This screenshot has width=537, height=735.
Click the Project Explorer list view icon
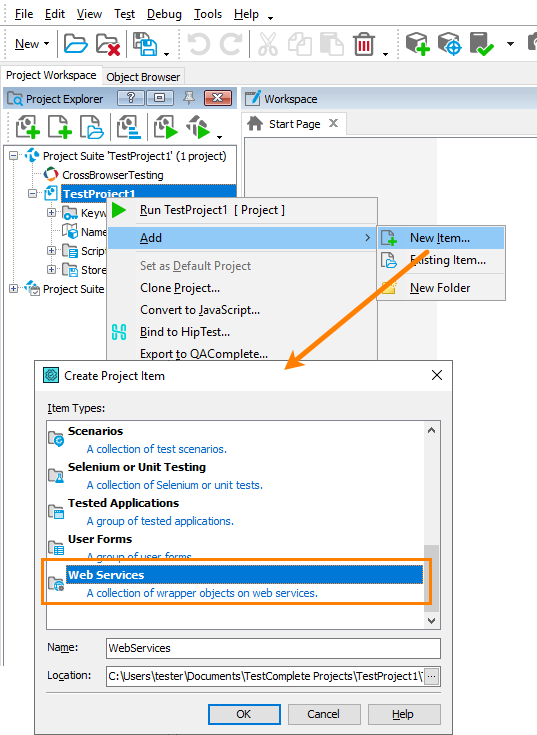pos(129,127)
